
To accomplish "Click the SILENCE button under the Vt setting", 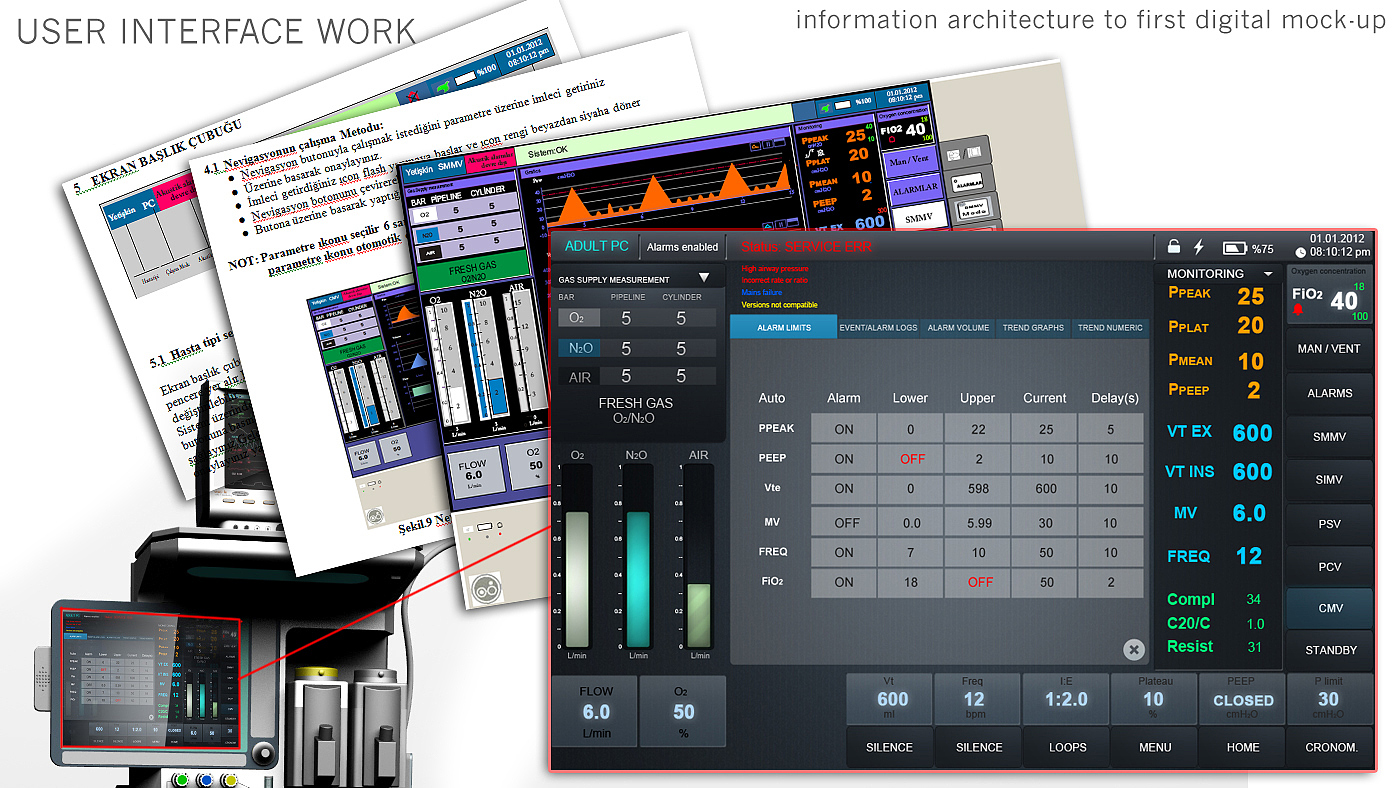I will coord(889,747).
